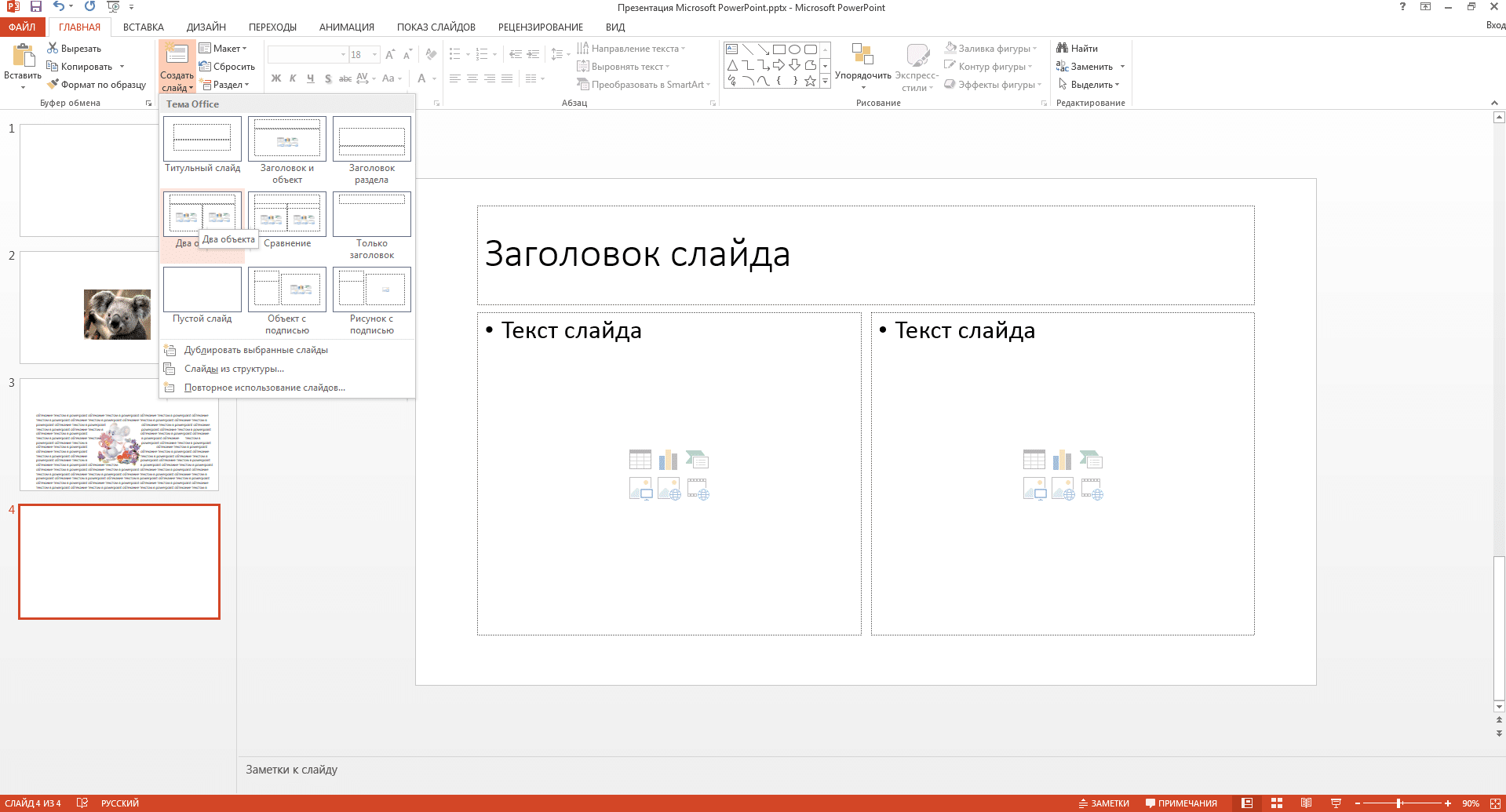Toggle Bold (Ж) formatting
The width and height of the screenshot is (1506, 812).
click(276, 78)
